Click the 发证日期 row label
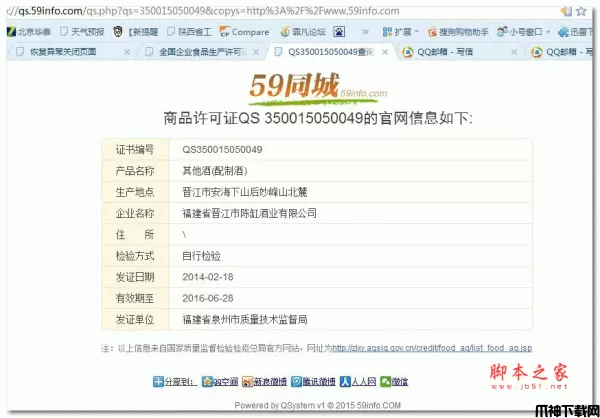This screenshot has width=600, height=418. 135,277
